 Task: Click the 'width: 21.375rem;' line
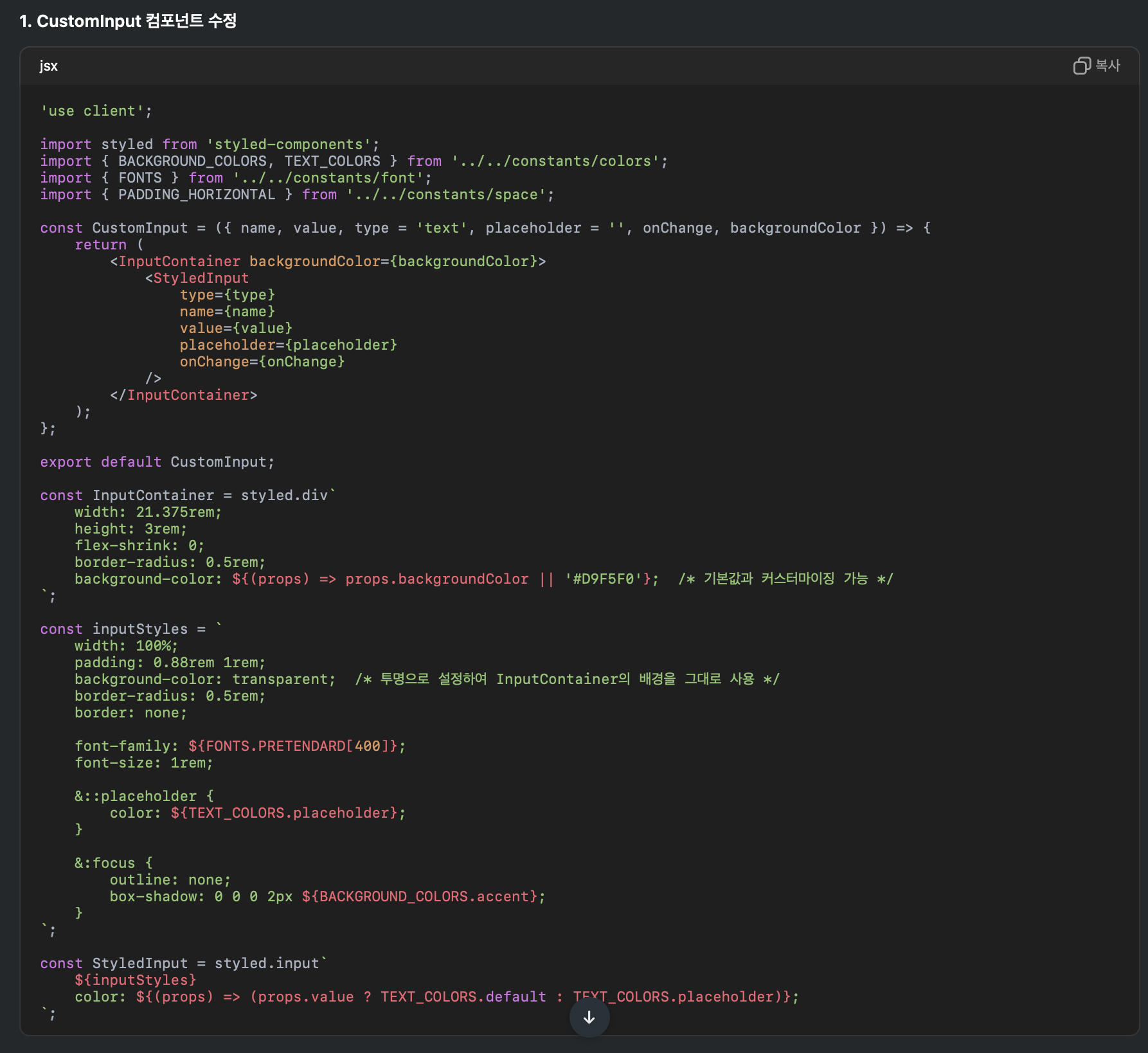[148, 512]
